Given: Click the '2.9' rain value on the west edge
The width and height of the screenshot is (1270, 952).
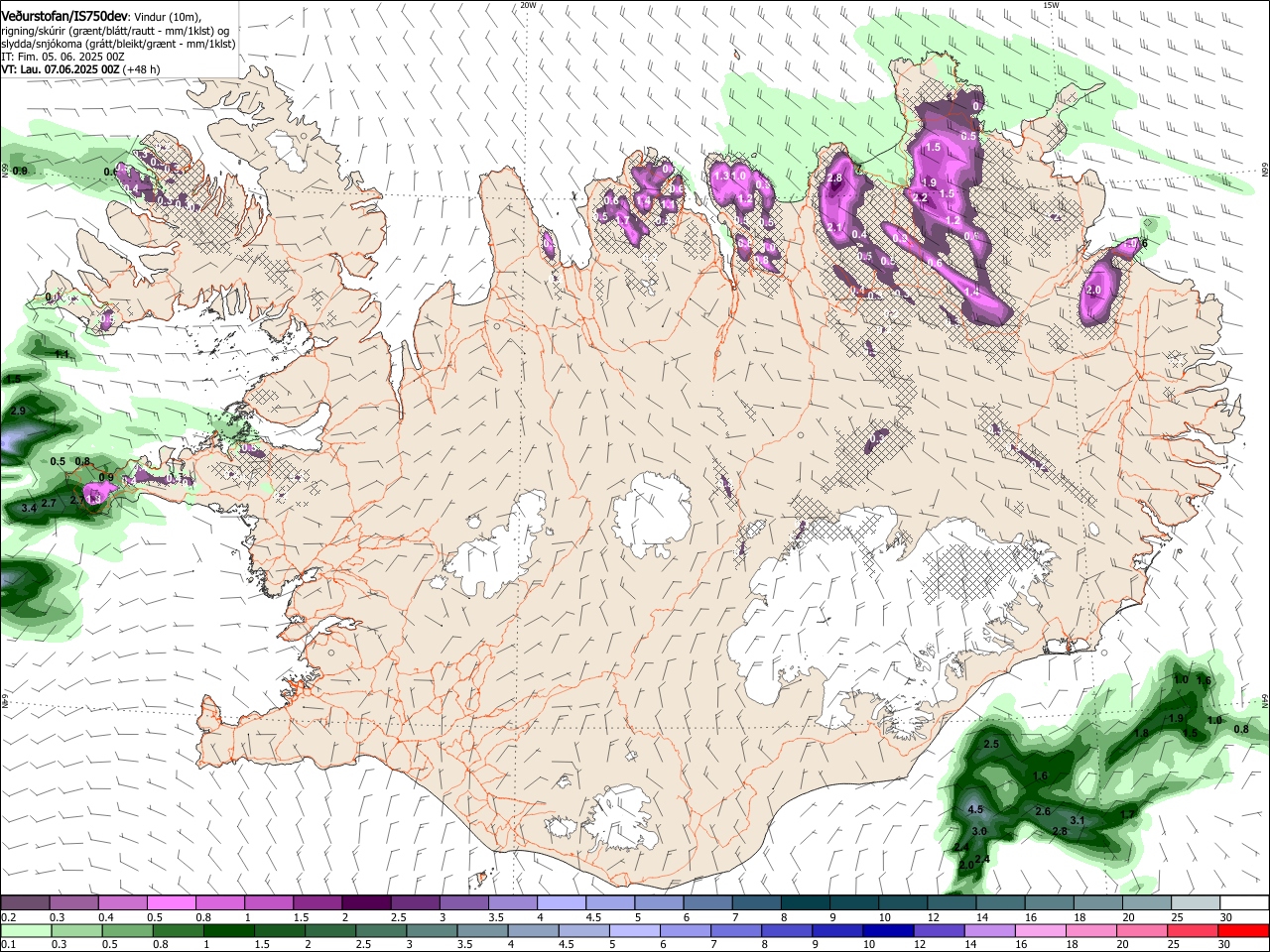Looking at the screenshot, I should pos(18,411).
